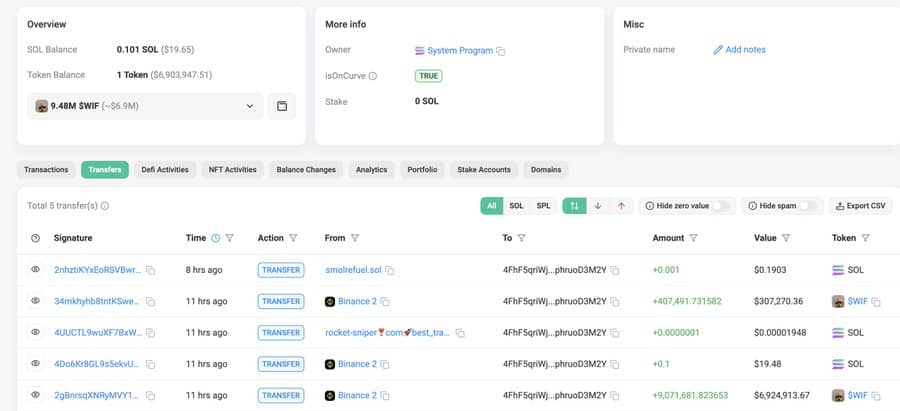Click the clock icon in Time column header
900x411 pixels.
coord(215,238)
